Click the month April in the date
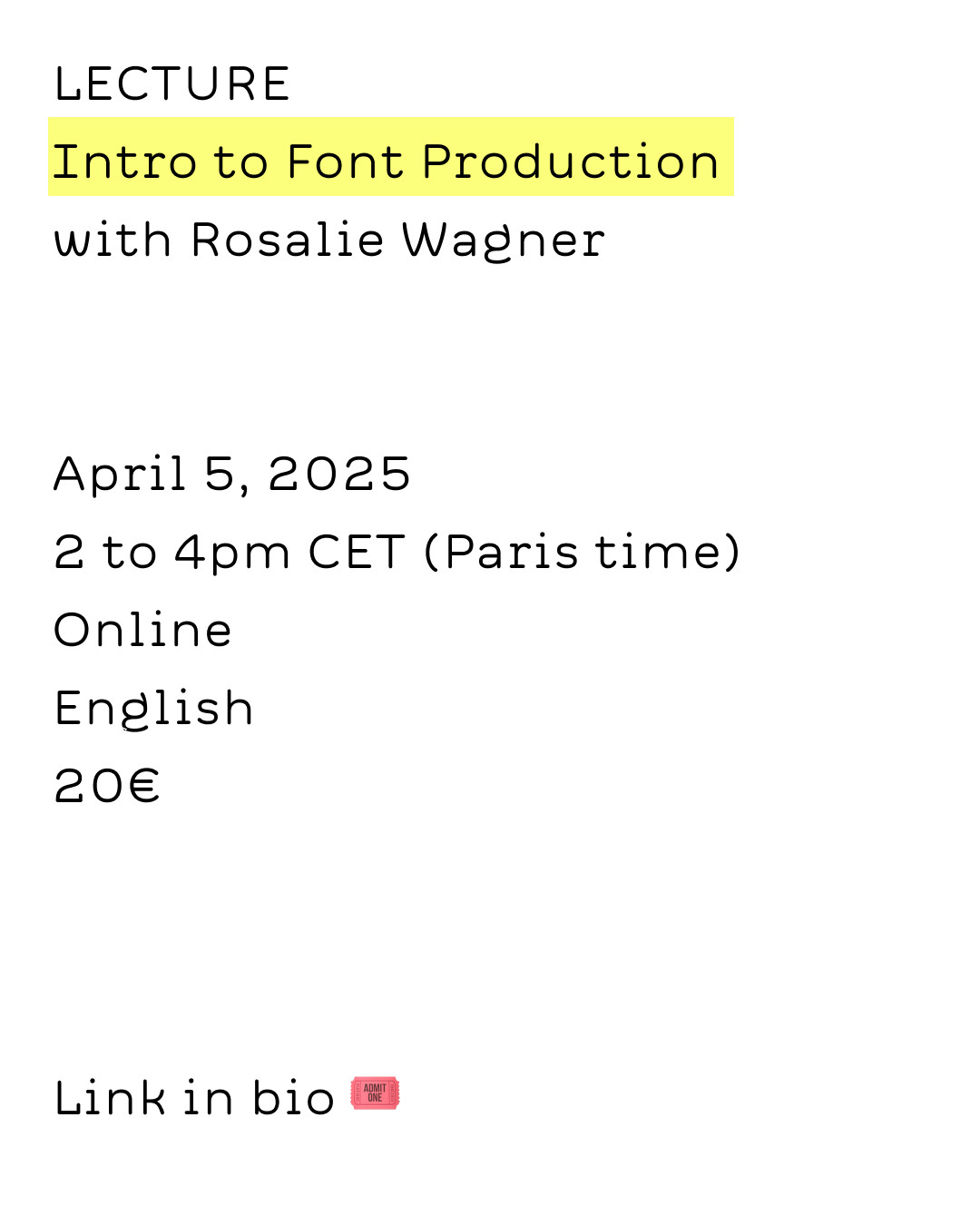Viewport: 980px width, 1225px height. tap(120, 476)
